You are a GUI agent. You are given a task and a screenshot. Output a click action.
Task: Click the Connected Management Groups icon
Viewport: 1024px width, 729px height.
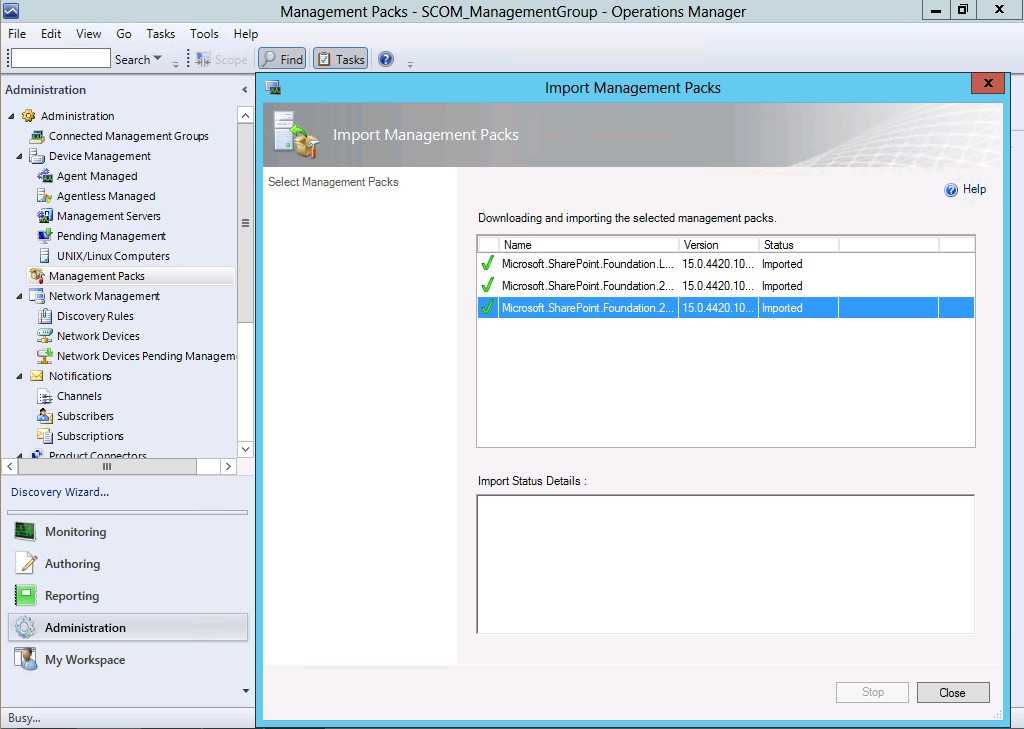coord(37,136)
